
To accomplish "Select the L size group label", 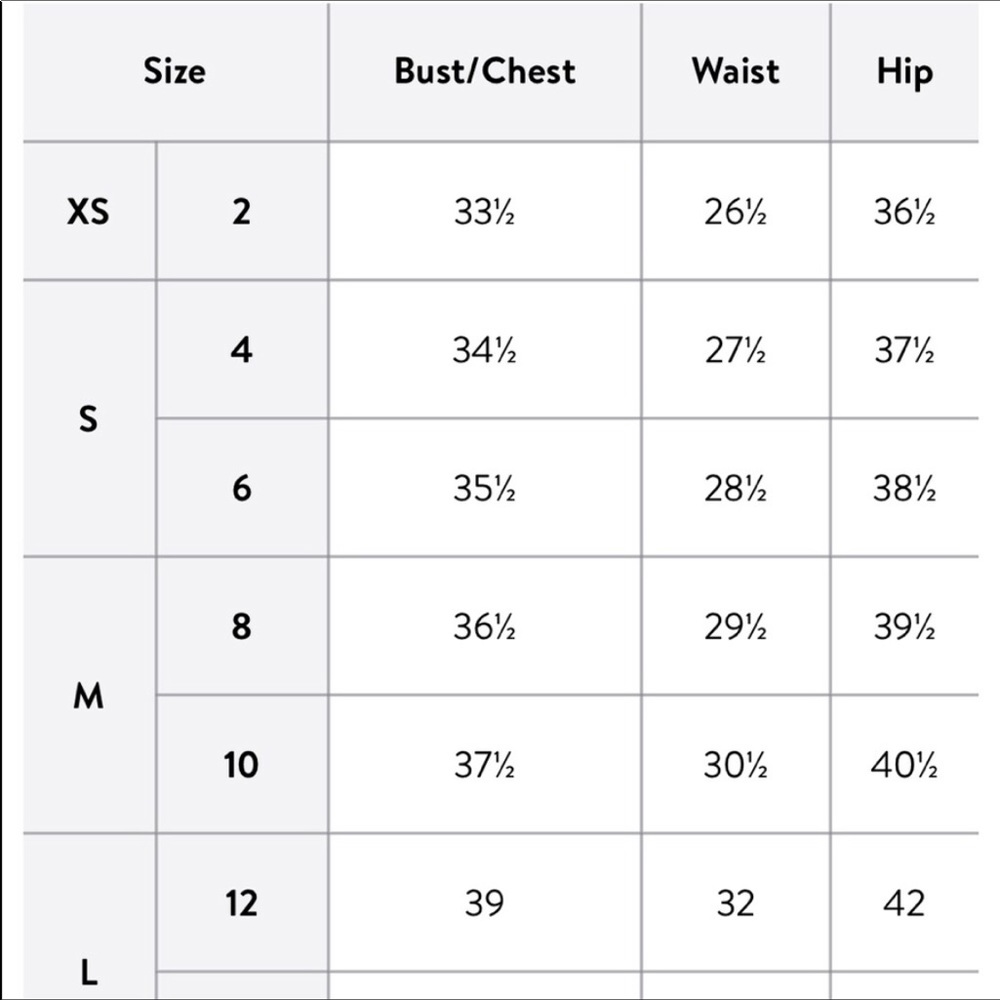I will tap(89, 973).
